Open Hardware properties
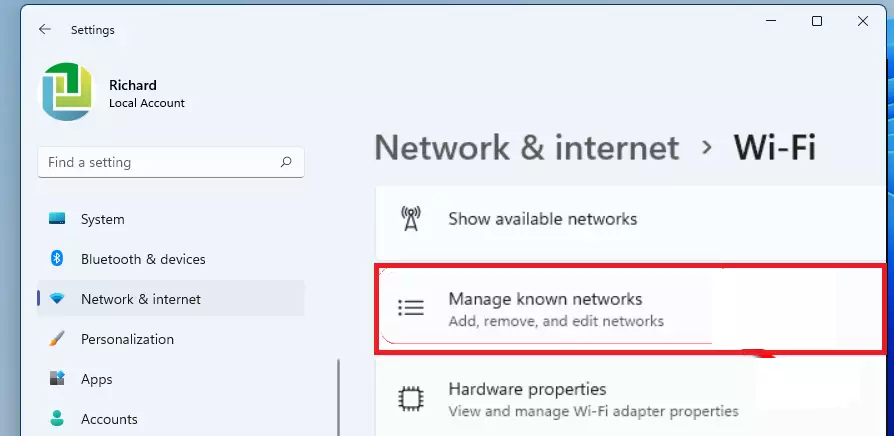 pos(631,399)
